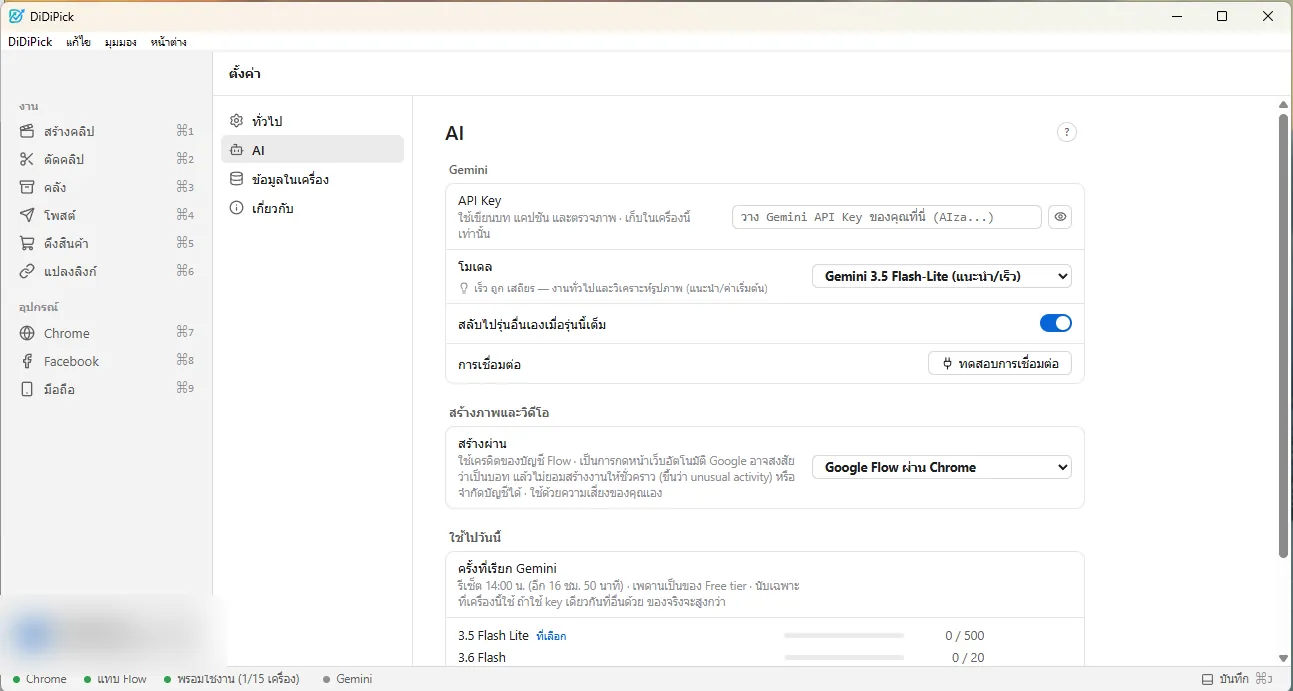Click the โพสต์ paper plane icon
The image size is (1293, 691).
(x=27, y=215)
